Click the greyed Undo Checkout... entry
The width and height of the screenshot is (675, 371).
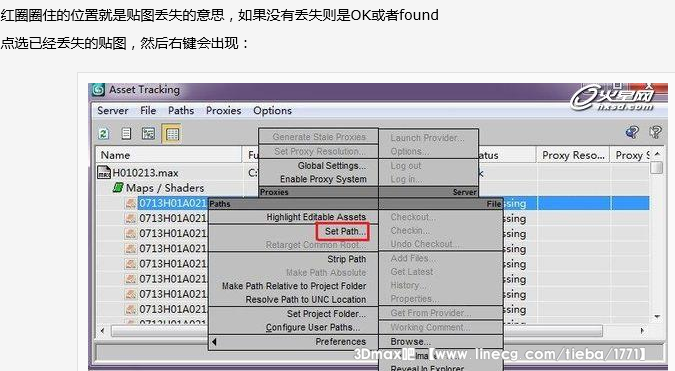(x=425, y=244)
